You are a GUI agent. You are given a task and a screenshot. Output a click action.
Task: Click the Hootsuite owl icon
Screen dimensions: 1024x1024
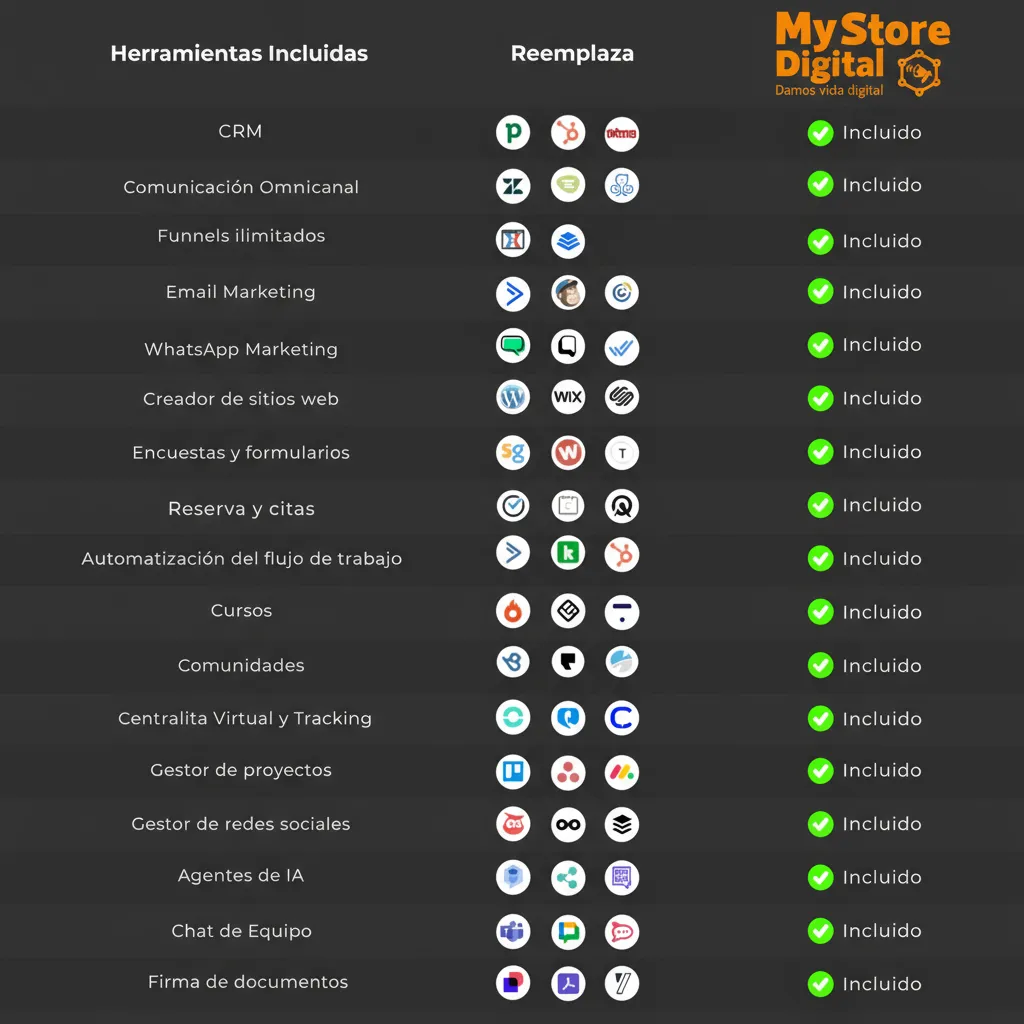[513, 825]
